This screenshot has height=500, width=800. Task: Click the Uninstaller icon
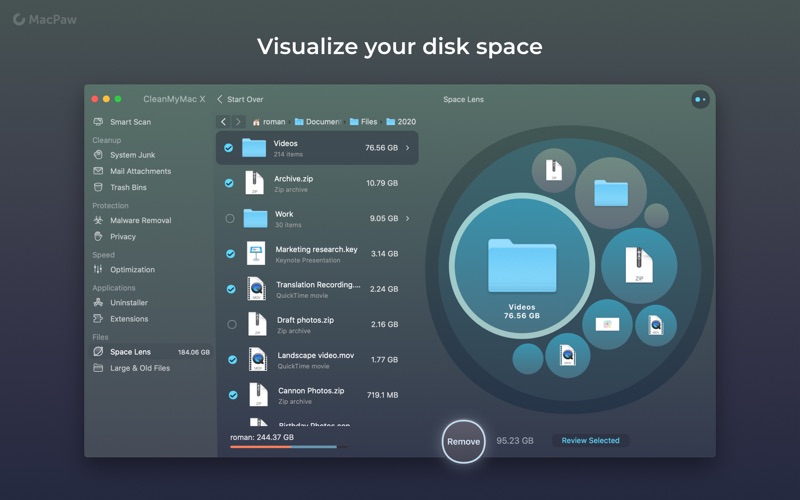click(98, 302)
